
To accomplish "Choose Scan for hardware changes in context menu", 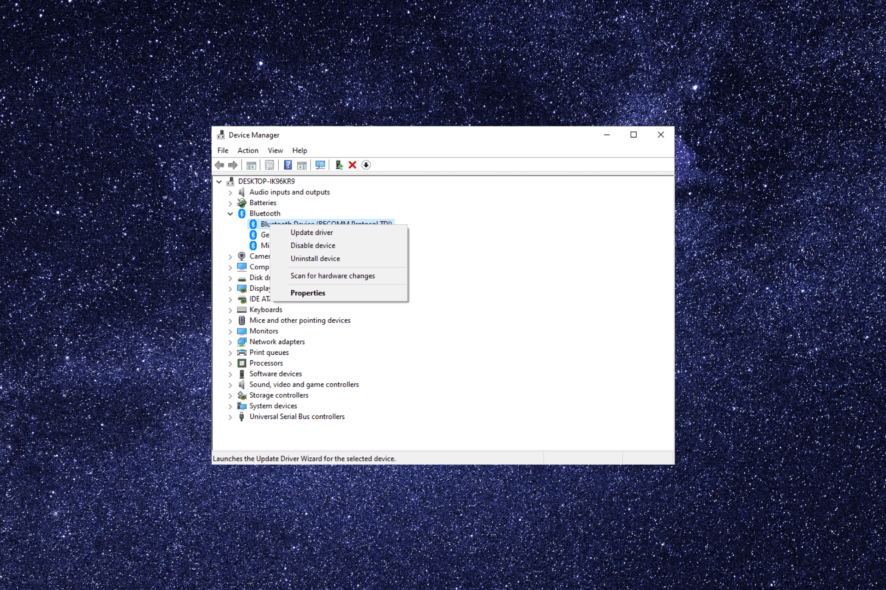I will coord(339,276).
